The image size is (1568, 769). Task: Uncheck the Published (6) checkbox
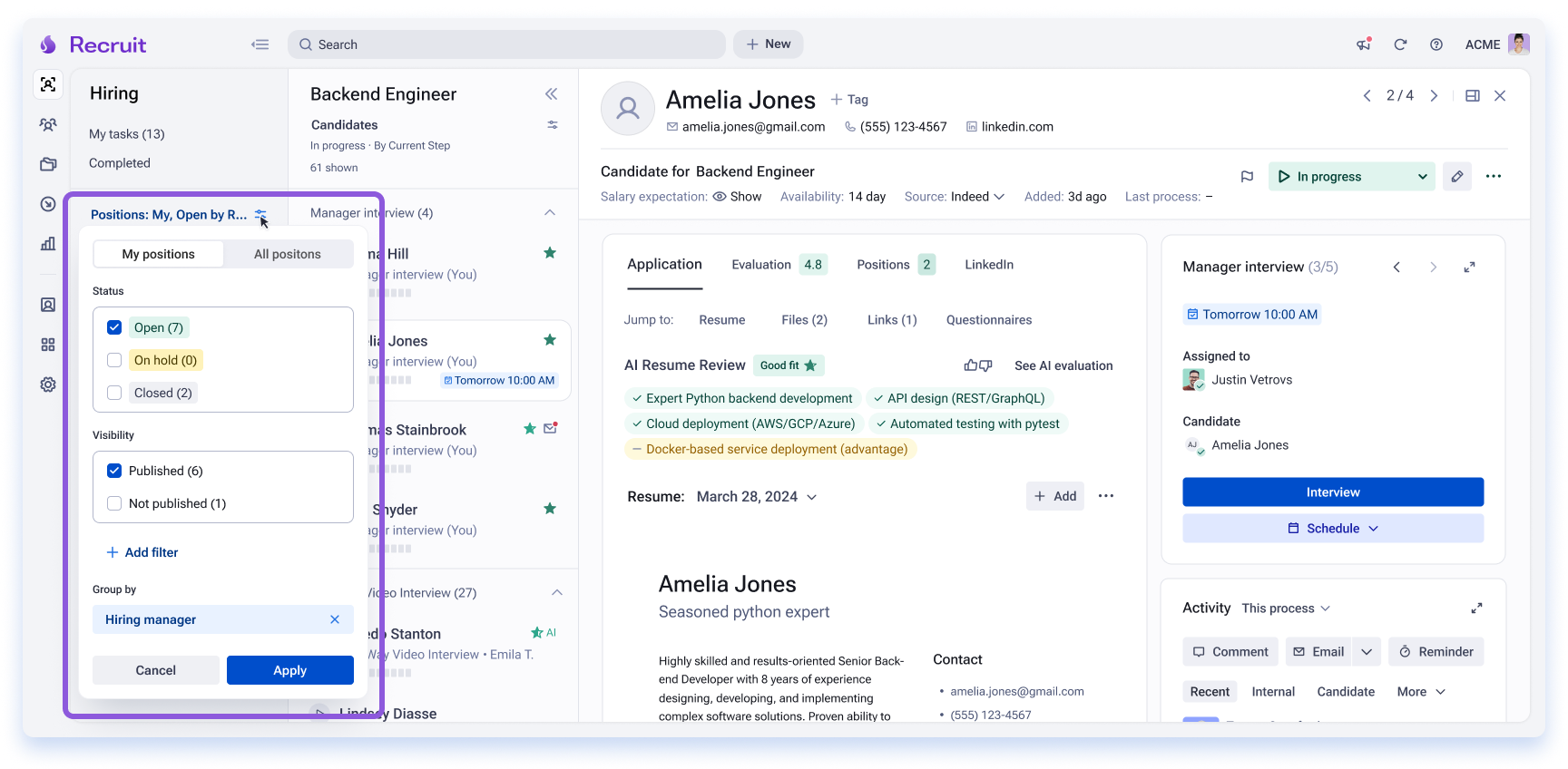coord(114,471)
